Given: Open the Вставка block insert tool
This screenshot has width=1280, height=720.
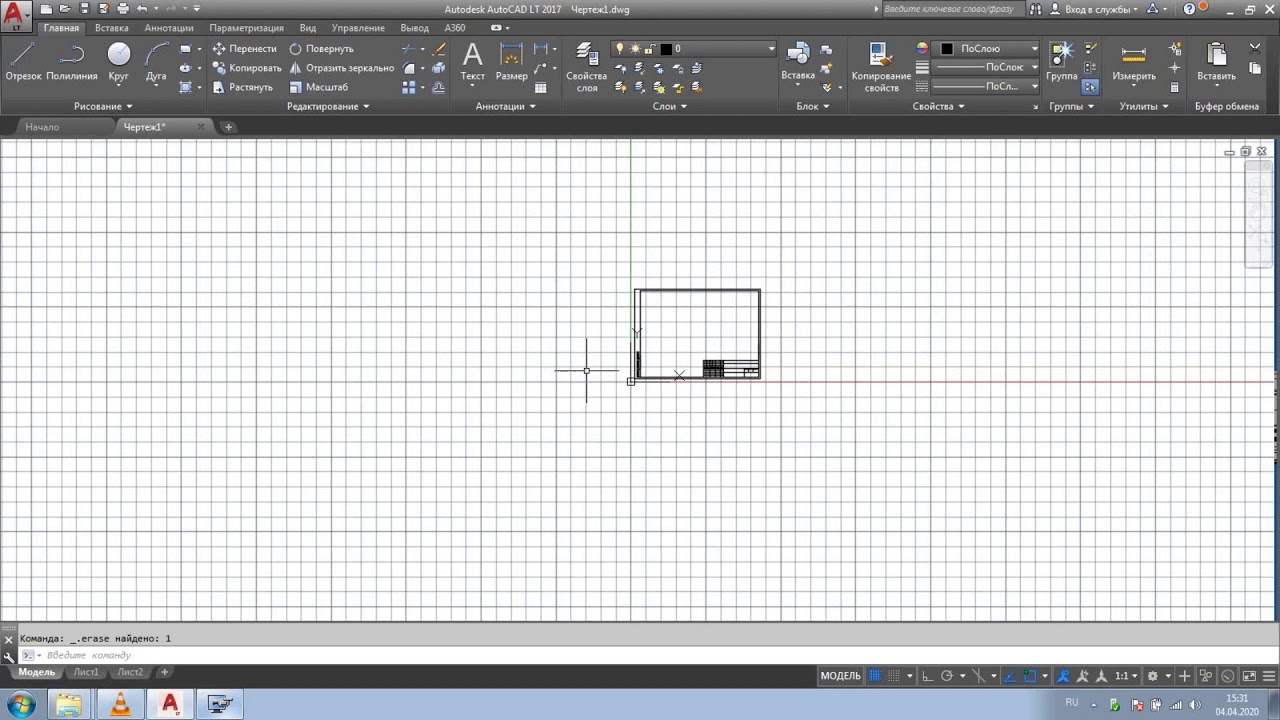Looking at the screenshot, I should [798, 63].
